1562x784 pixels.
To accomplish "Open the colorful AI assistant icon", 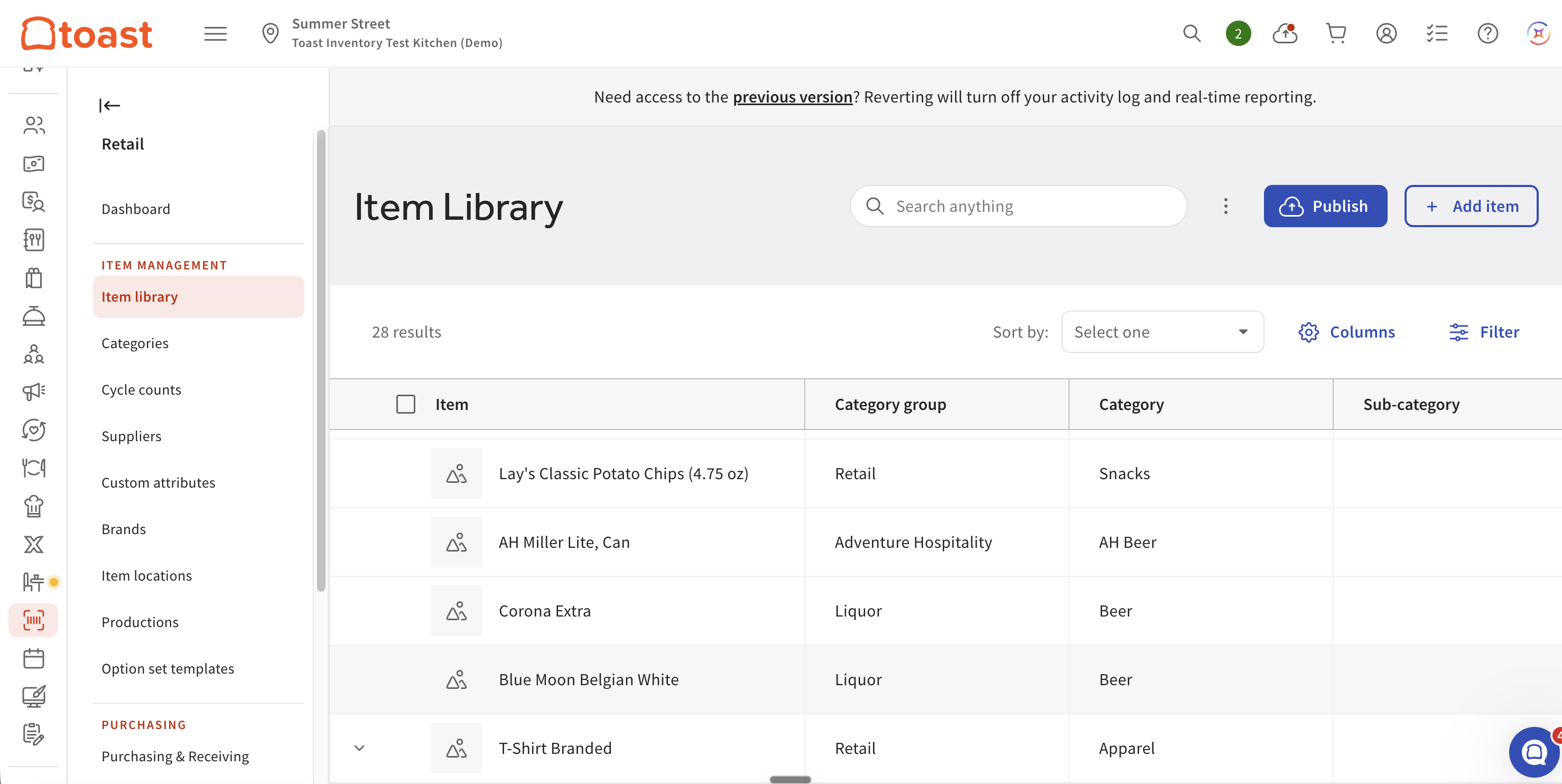I will pyautogui.click(x=1538, y=33).
